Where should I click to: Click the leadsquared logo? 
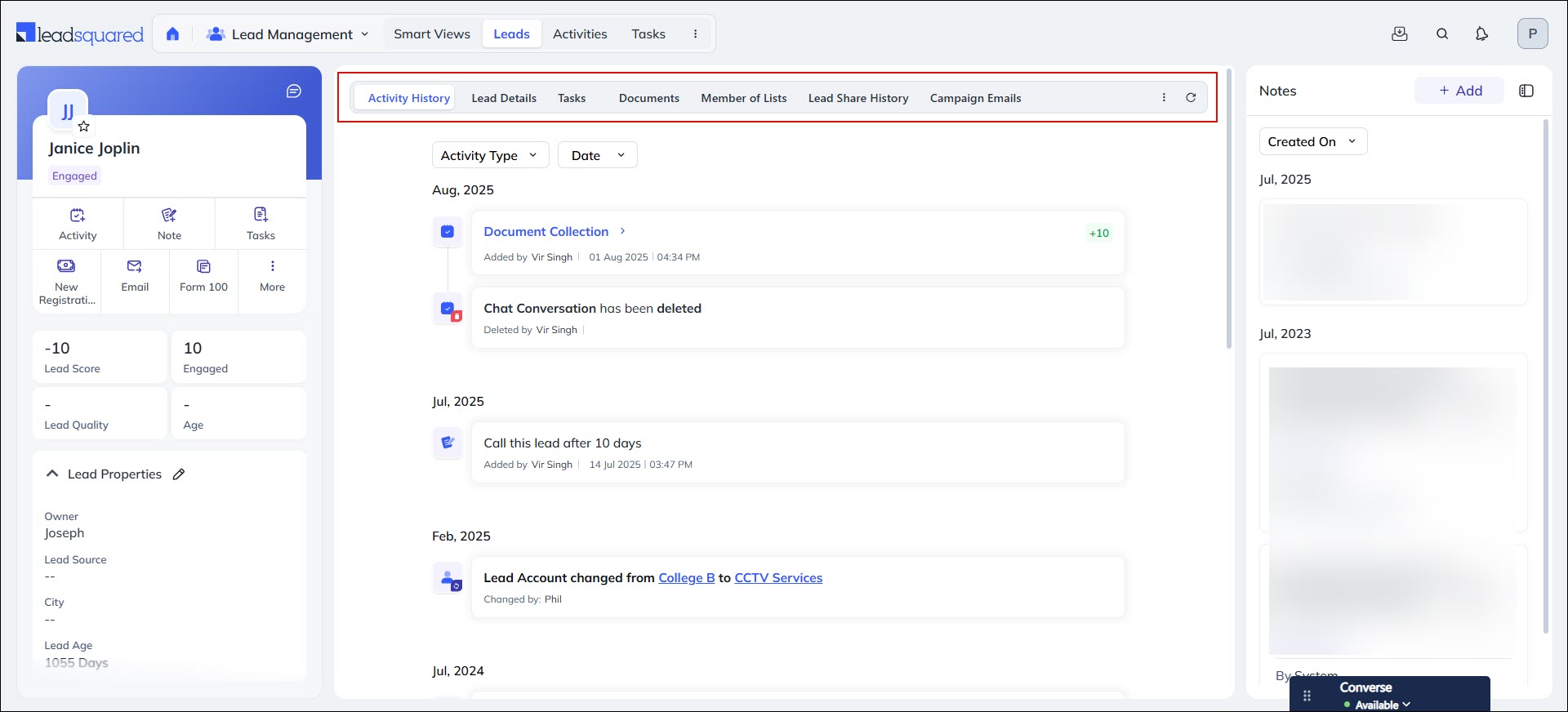80,34
